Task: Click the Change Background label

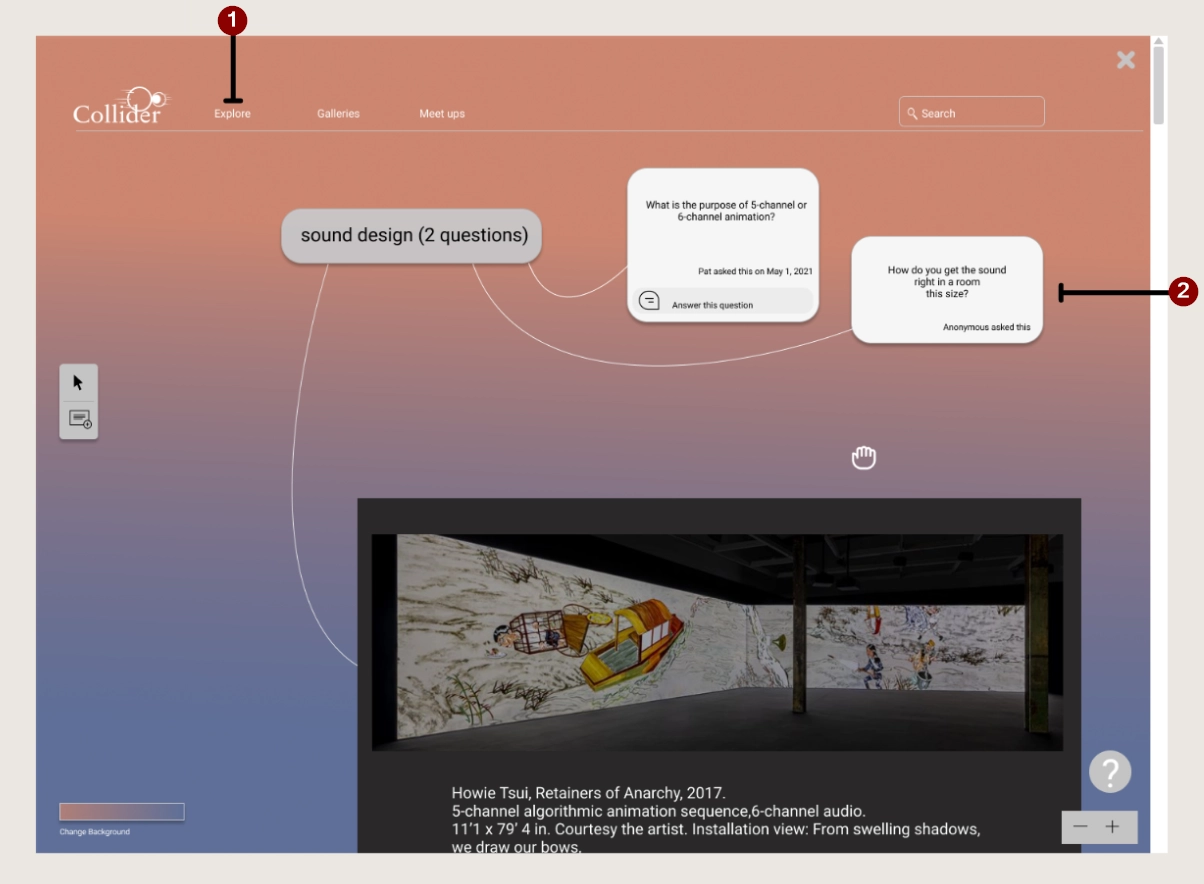Action: pyautogui.click(x=94, y=832)
